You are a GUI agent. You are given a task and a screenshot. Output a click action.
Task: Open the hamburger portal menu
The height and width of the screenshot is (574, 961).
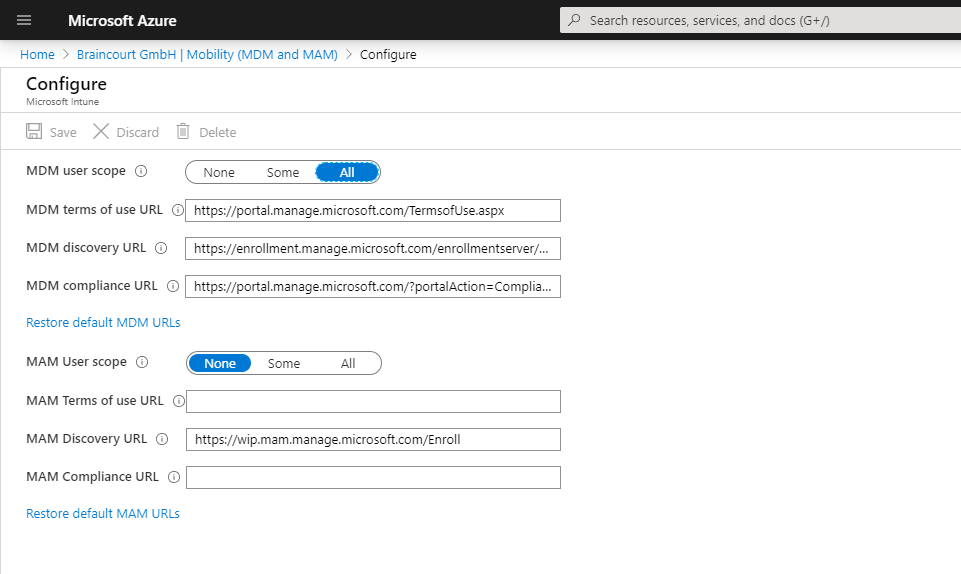pos(24,20)
